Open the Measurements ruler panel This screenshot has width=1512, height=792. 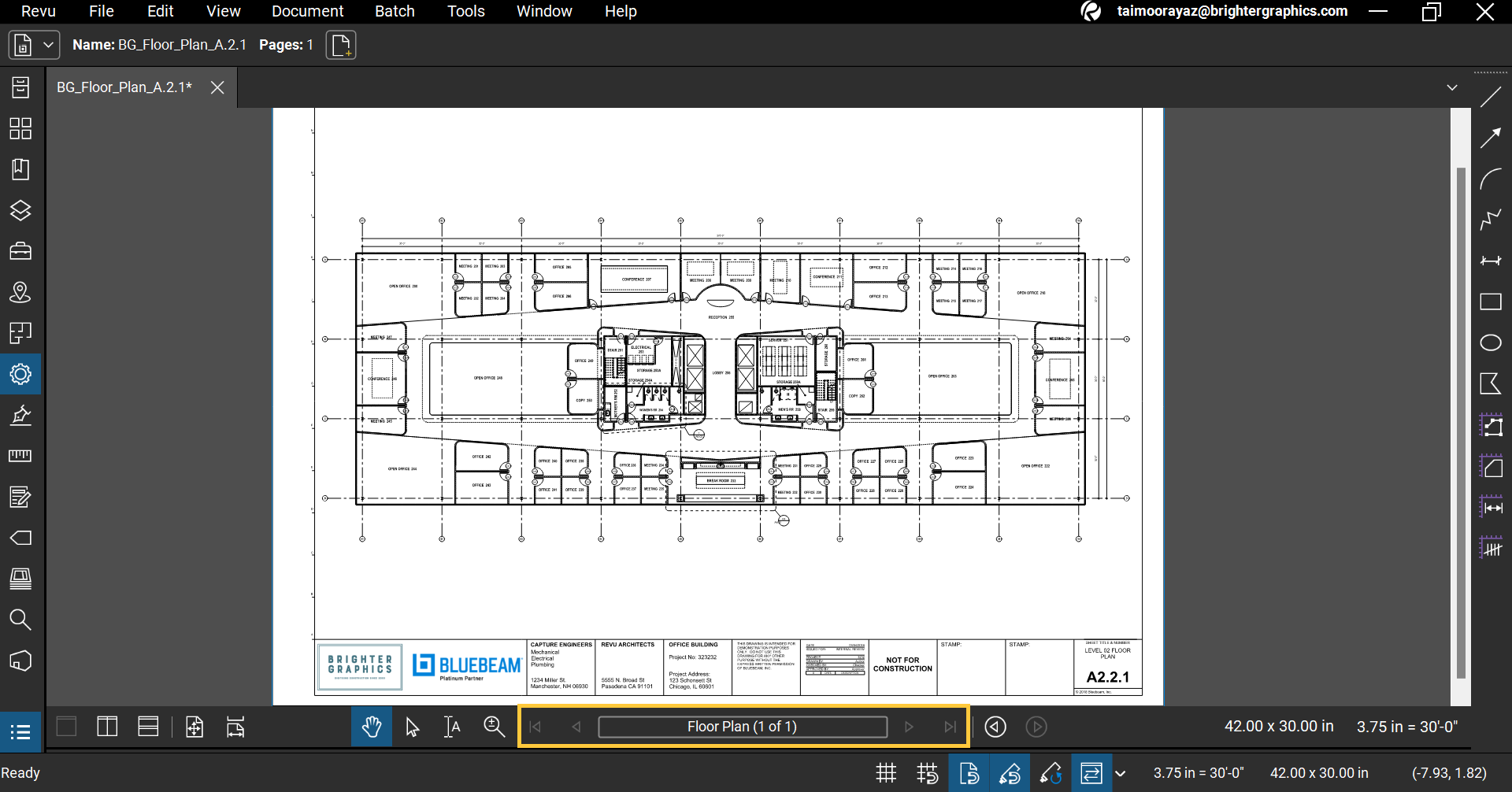coord(20,456)
